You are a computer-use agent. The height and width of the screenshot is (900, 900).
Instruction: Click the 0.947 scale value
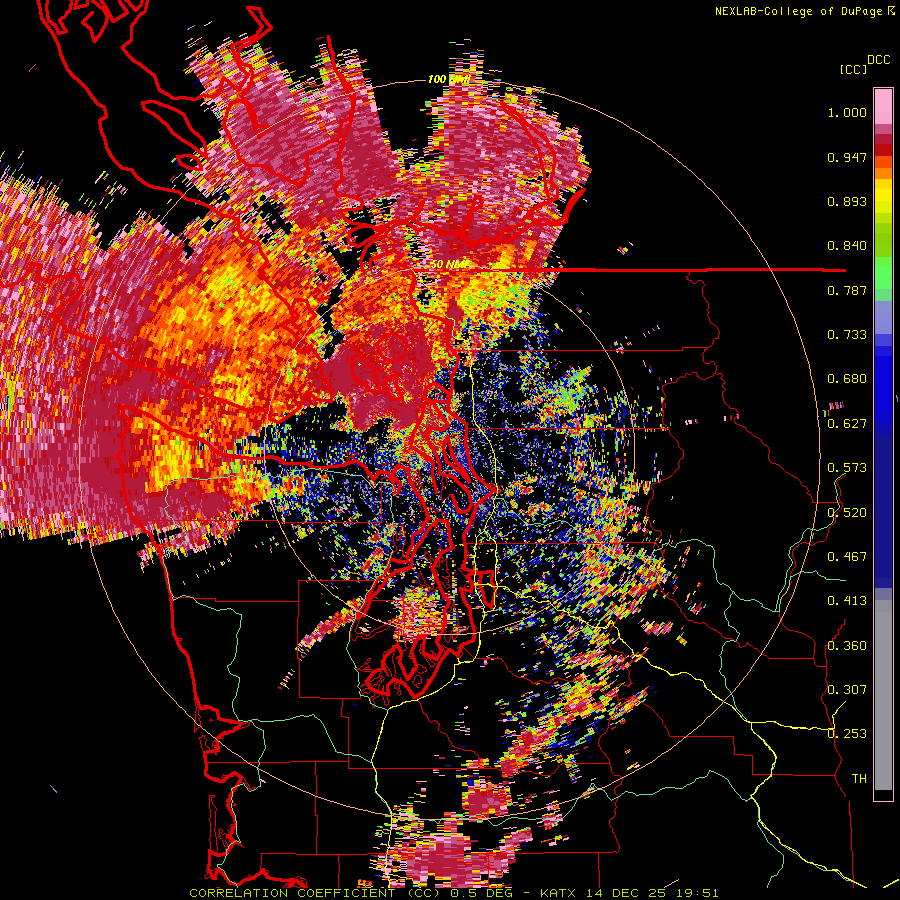(847, 157)
